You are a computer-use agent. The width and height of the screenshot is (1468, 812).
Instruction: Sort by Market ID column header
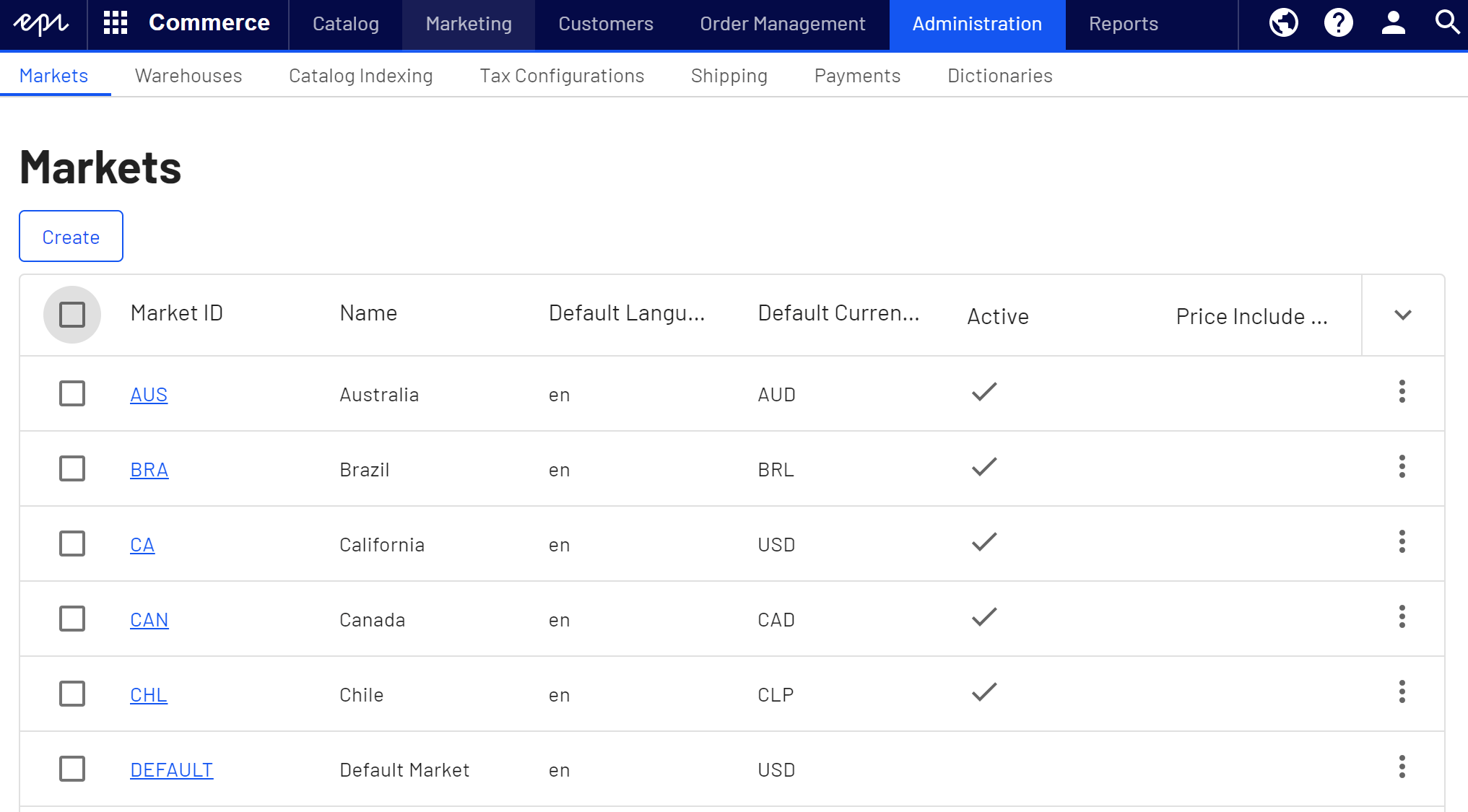point(177,313)
